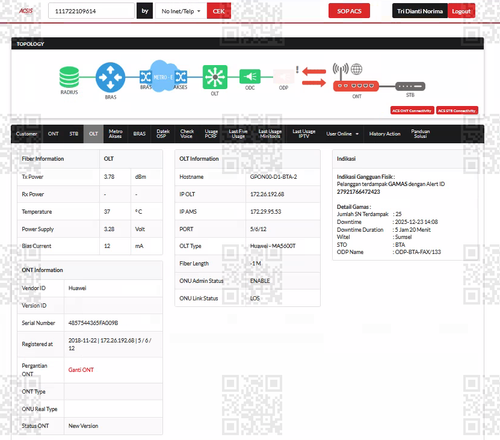Select serial number 4857544365FA009B
The width and height of the screenshot is (500, 440).
[x=93, y=323]
